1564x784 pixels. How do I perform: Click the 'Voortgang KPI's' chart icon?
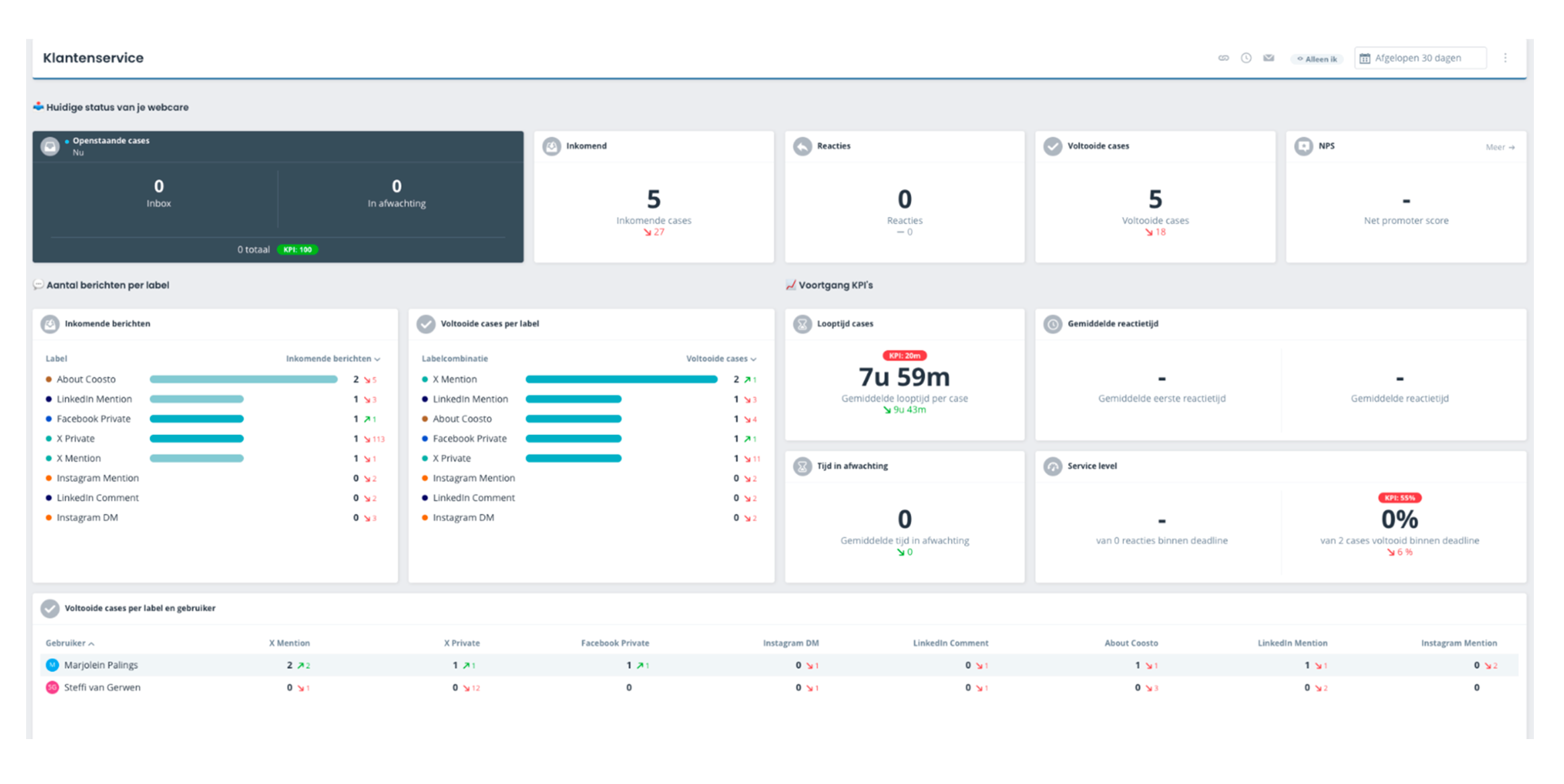click(790, 285)
